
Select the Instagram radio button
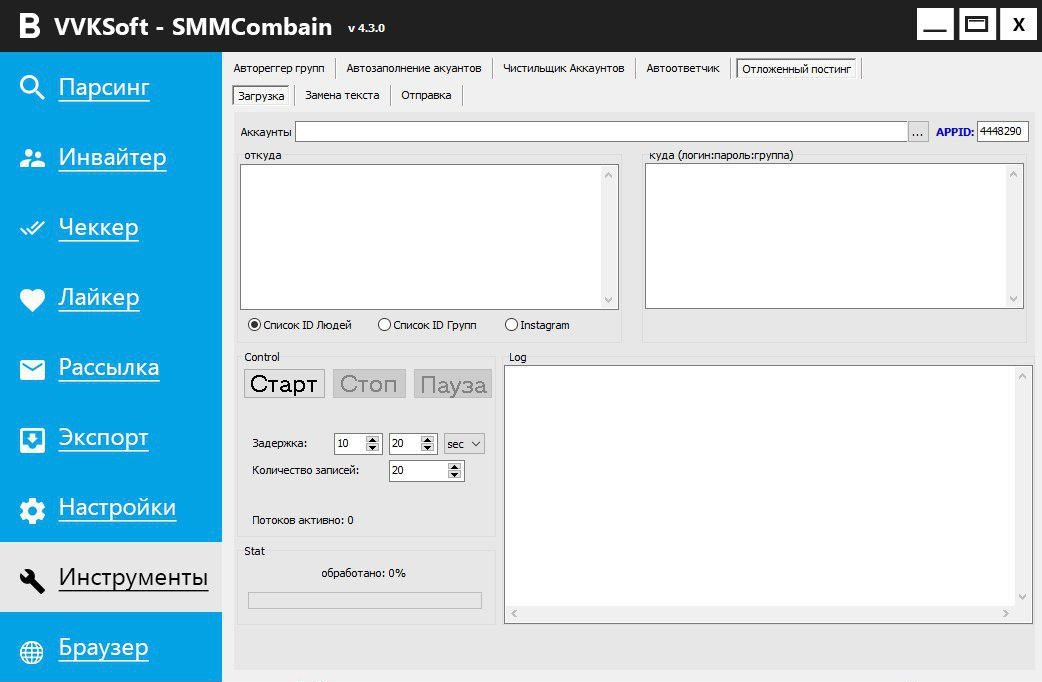[511, 325]
